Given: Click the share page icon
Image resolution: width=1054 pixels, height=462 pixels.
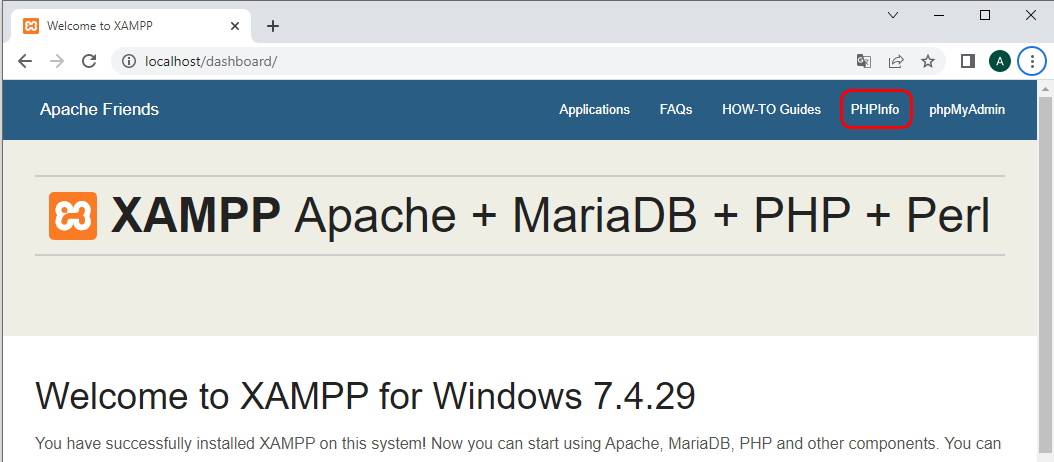Looking at the screenshot, I should [896, 61].
